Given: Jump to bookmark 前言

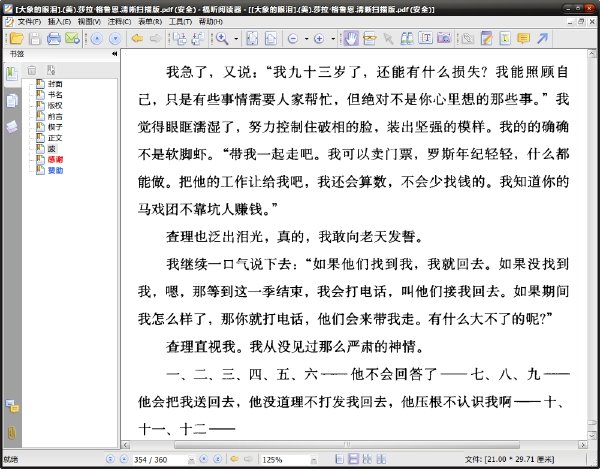Looking at the screenshot, I should pyautogui.click(x=55, y=116).
